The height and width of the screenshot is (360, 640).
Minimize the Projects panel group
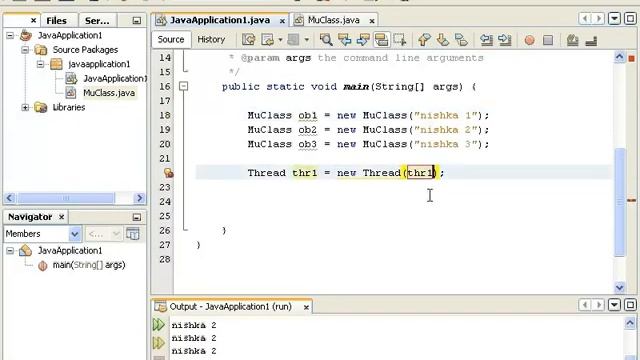(137, 20)
